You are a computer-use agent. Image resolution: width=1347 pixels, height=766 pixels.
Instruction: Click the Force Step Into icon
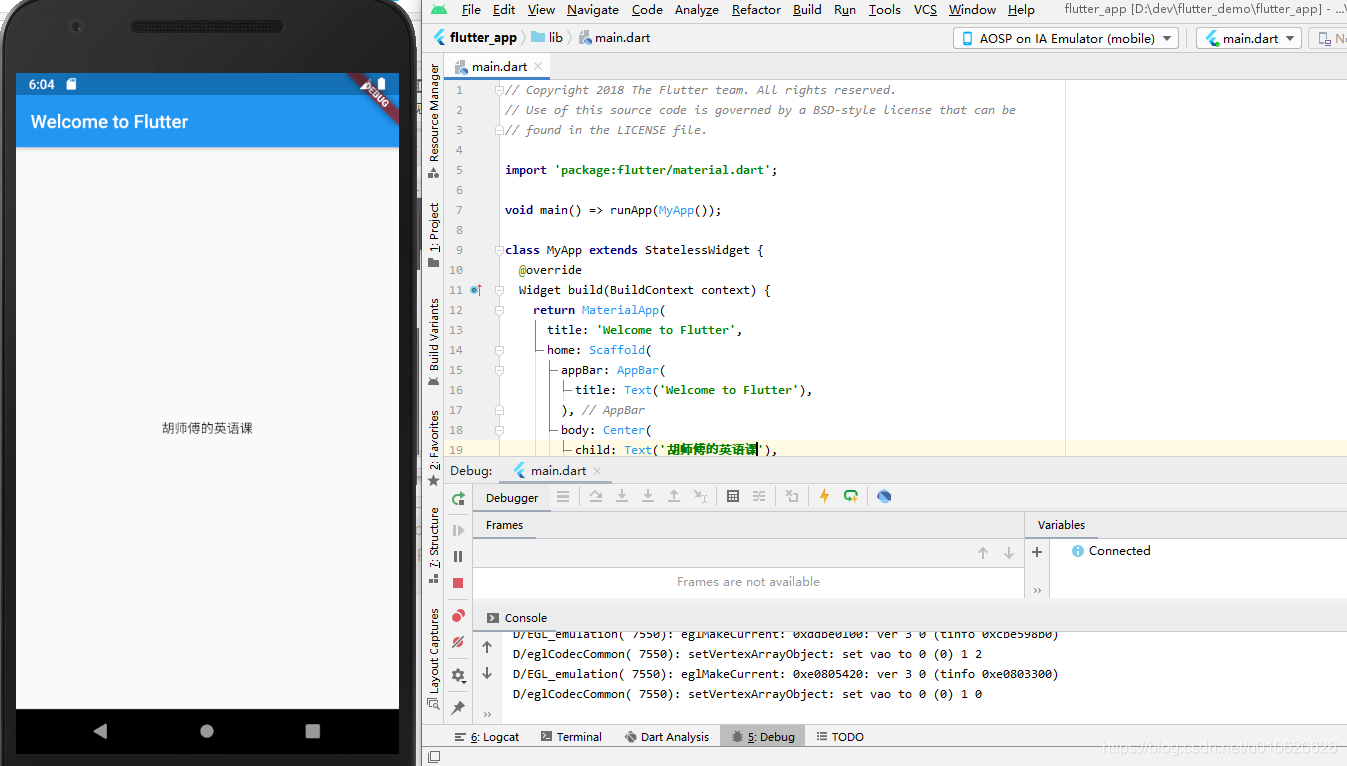tap(648, 496)
